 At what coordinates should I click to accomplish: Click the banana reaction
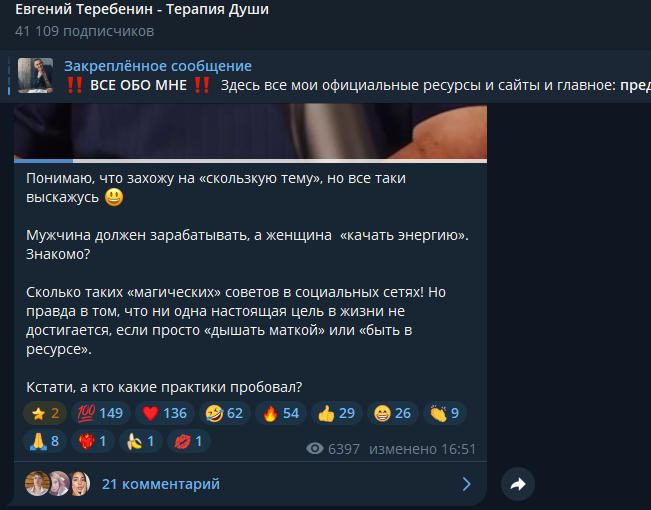[141, 441]
